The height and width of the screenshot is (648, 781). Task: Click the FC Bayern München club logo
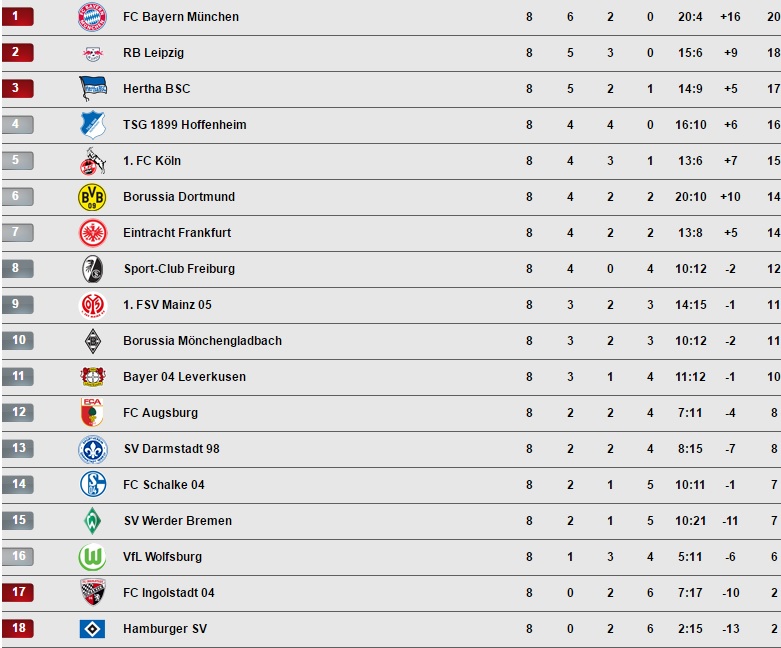(x=93, y=17)
